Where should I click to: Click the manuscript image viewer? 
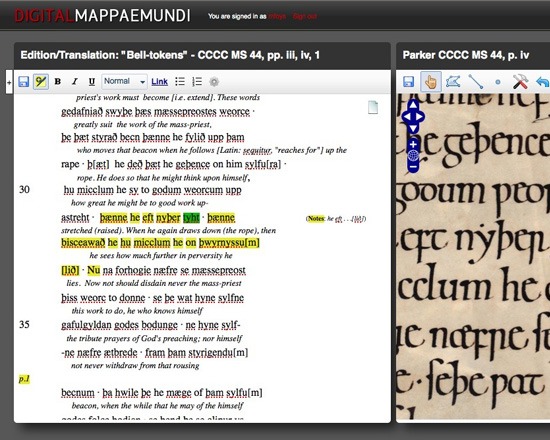click(x=473, y=256)
